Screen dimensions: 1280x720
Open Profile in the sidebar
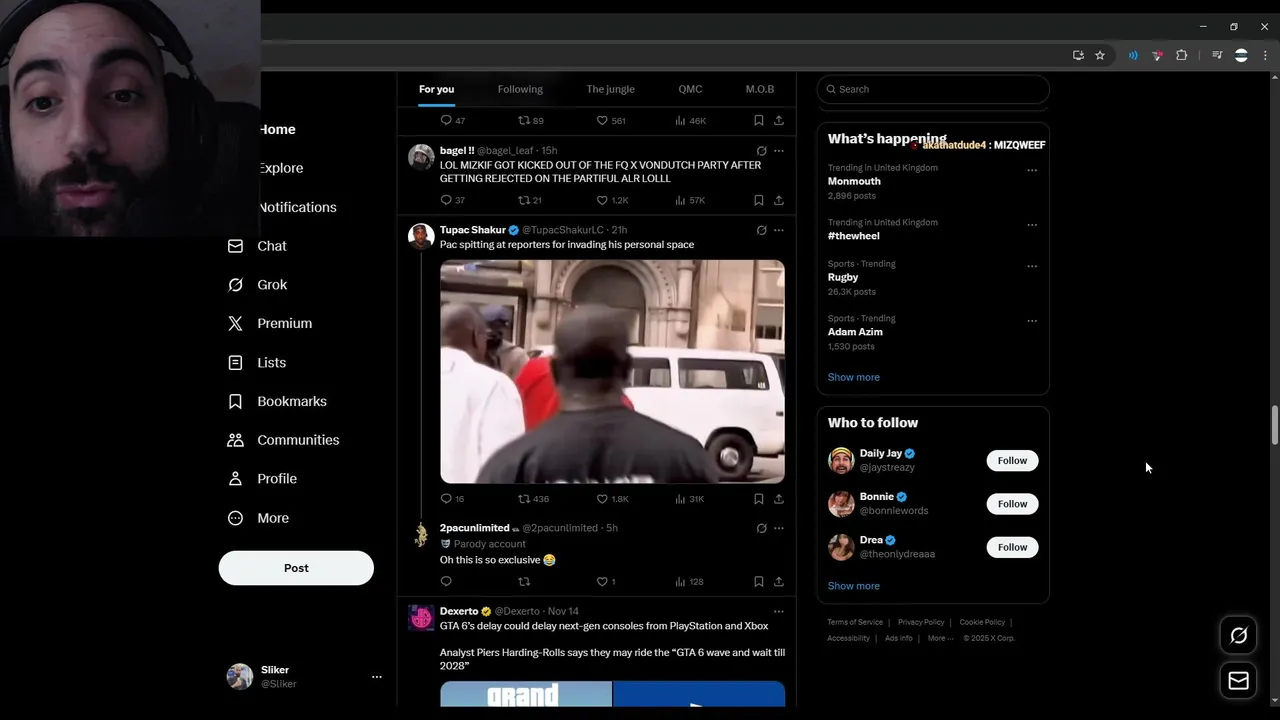click(x=262, y=479)
